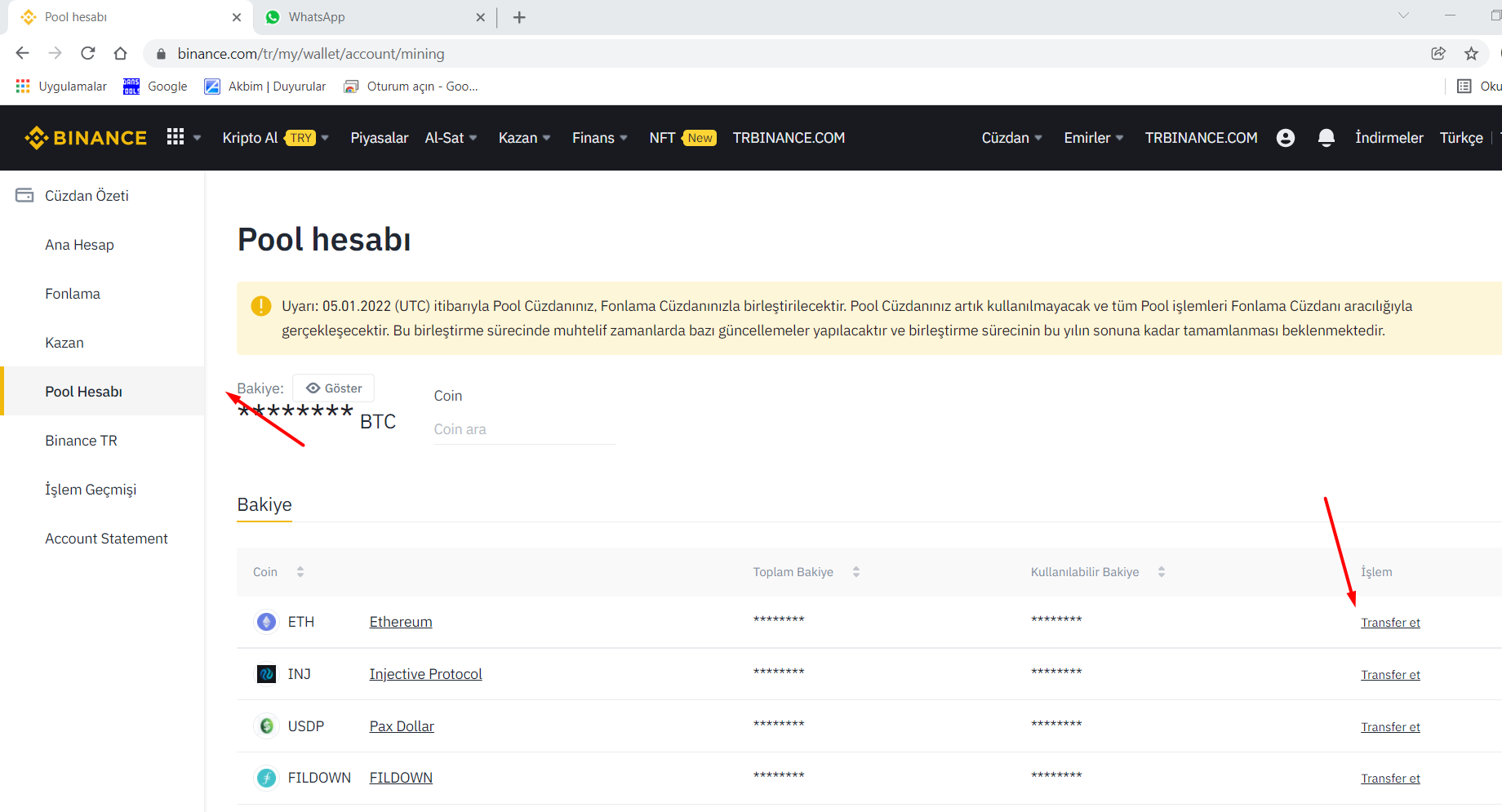This screenshot has height=812, width=1502.
Task: Open Piyasalar in the top menu
Action: (380, 138)
